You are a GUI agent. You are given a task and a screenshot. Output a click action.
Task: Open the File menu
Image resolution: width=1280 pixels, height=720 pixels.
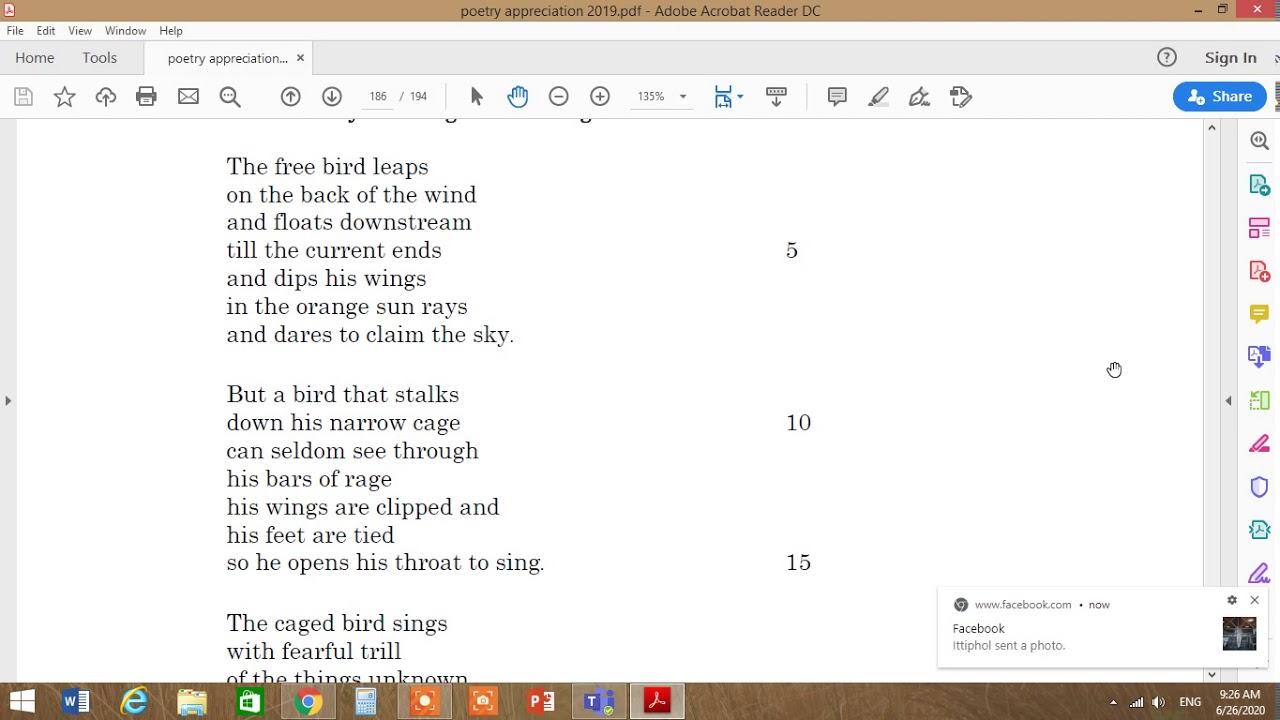[15, 31]
